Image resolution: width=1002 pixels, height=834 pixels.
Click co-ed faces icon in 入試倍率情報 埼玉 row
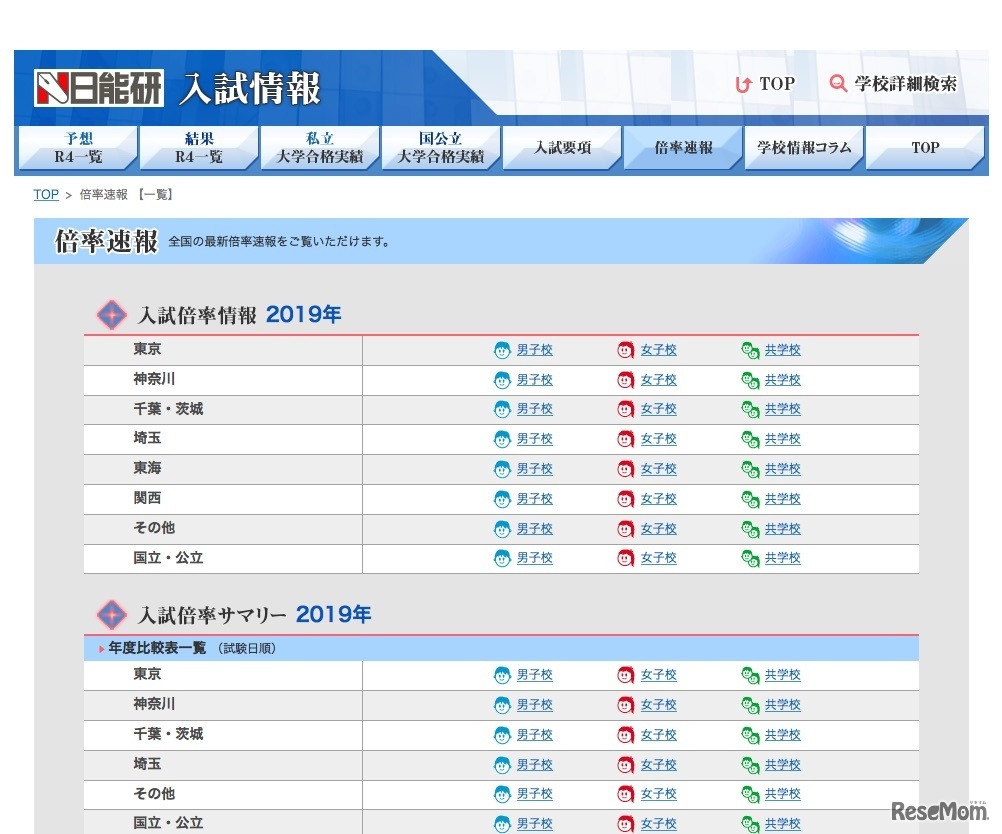[x=750, y=439]
